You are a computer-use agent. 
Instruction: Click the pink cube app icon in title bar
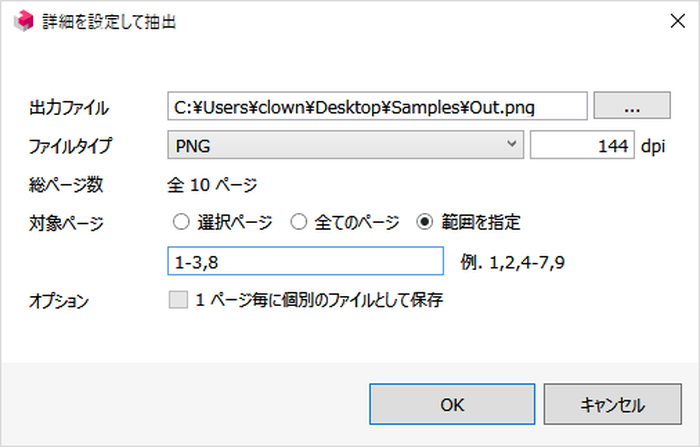24,21
